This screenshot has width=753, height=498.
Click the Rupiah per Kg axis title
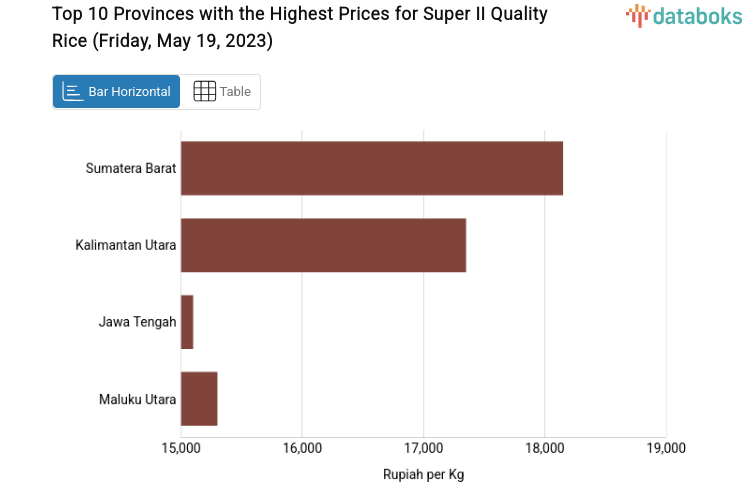[423, 474]
